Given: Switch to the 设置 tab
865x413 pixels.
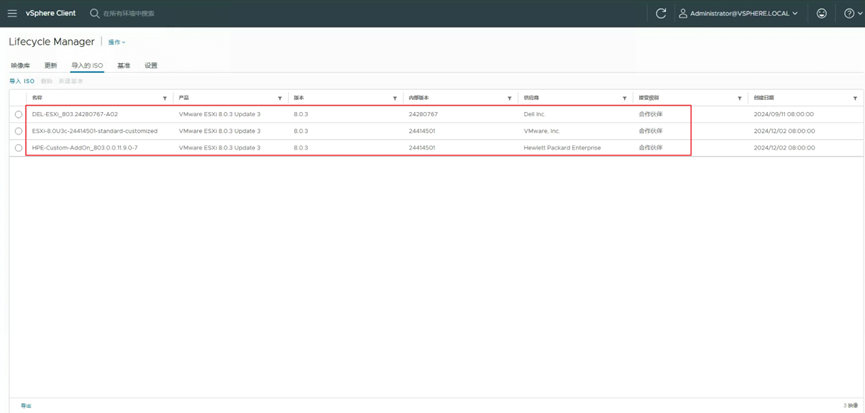Looking at the screenshot, I should coord(151,66).
